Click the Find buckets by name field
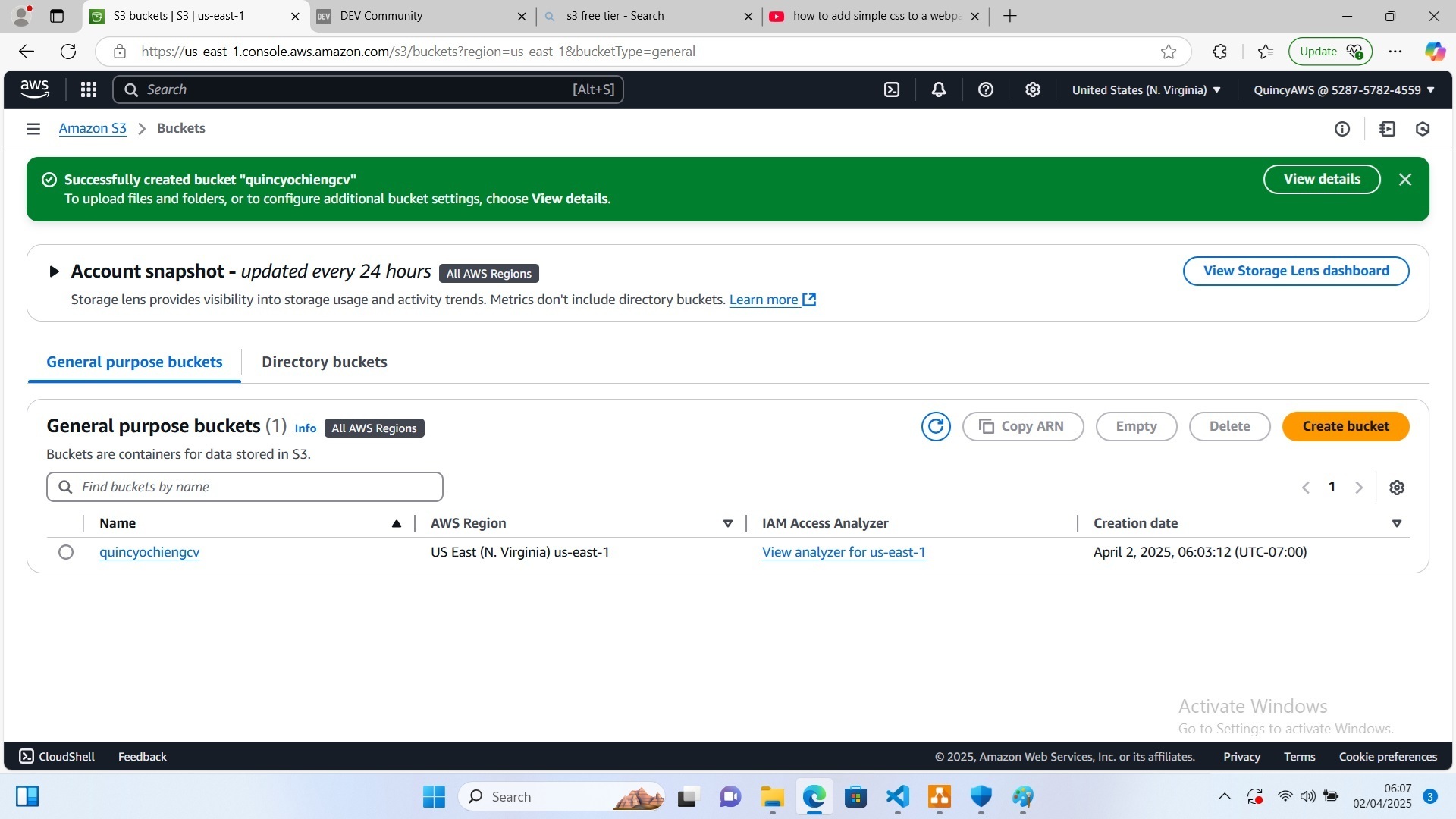1456x819 pixels. pos(245,487)
